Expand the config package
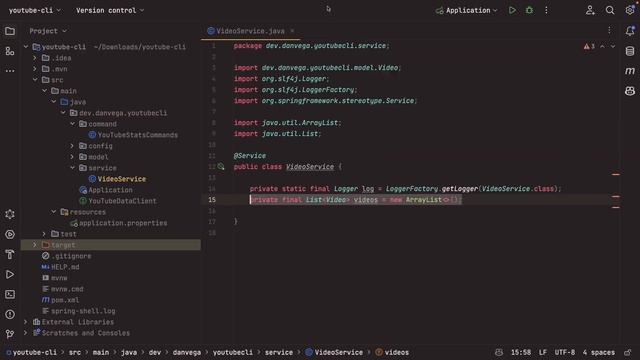 click(72, 146)
